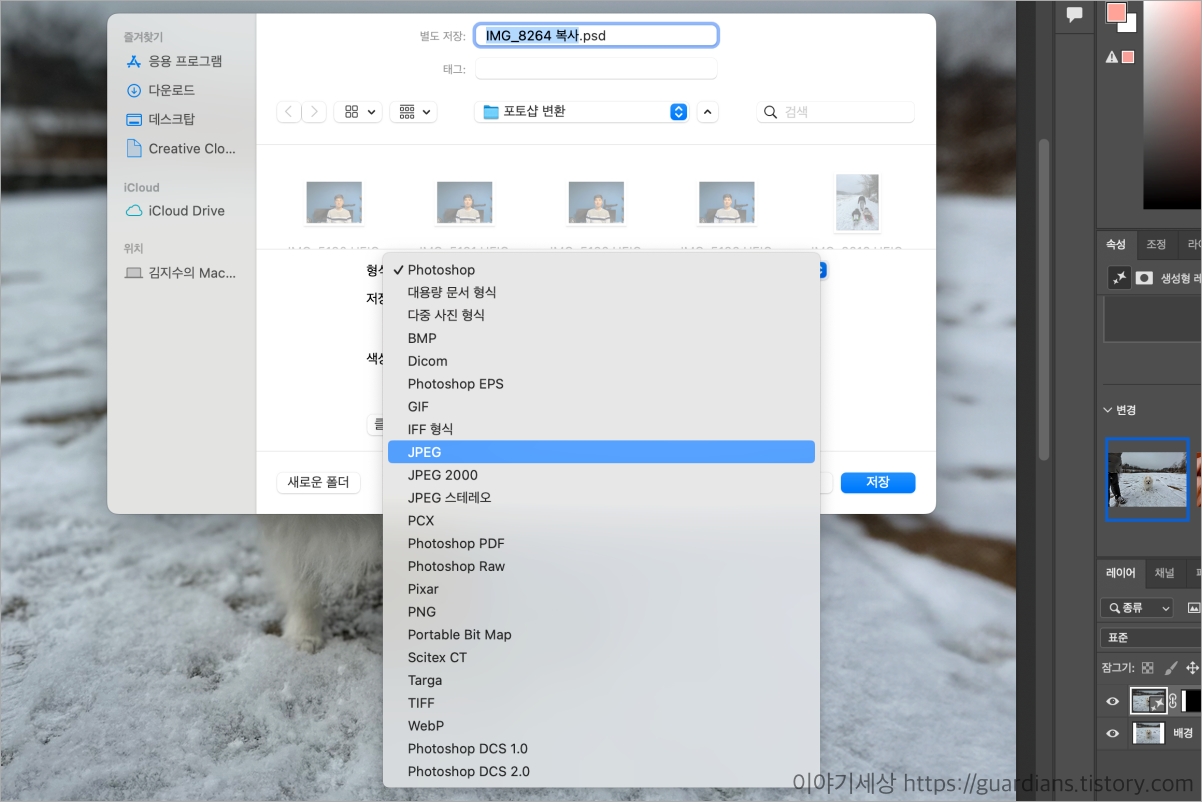Collapse the dialog with the up chevron button

click(707, 112)
